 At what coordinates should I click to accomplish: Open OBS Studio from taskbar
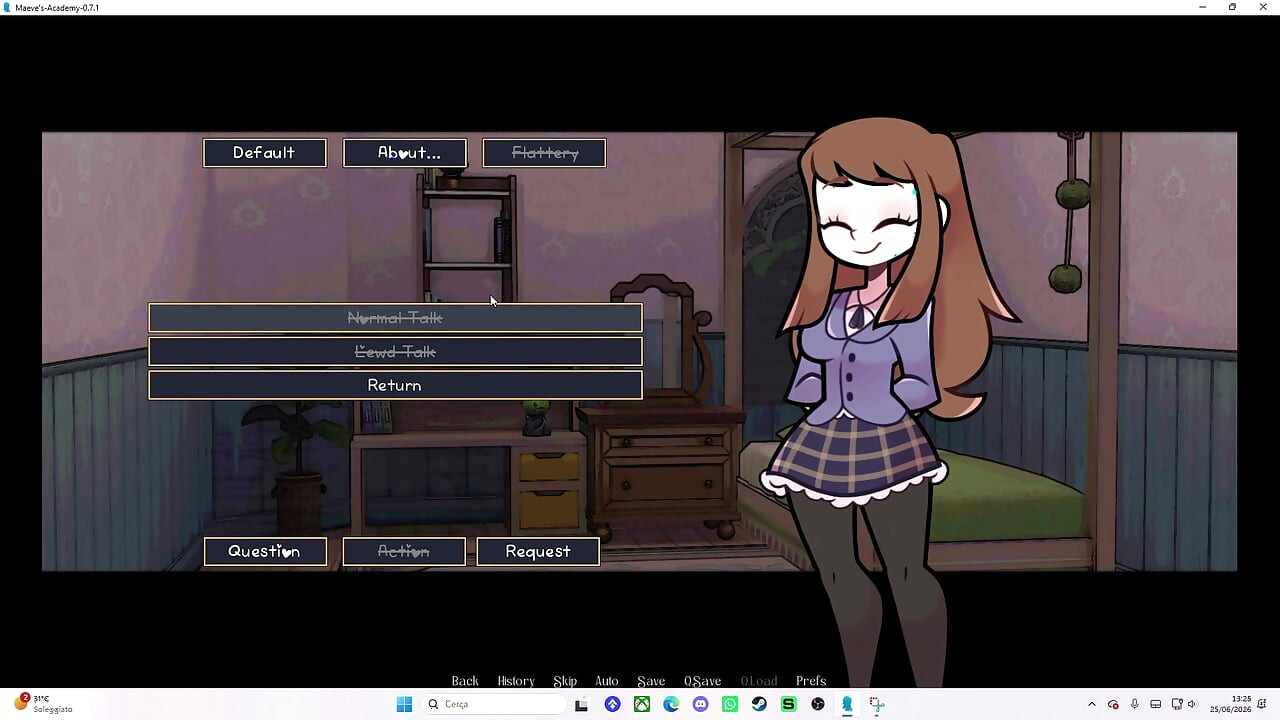pos(818,704)
